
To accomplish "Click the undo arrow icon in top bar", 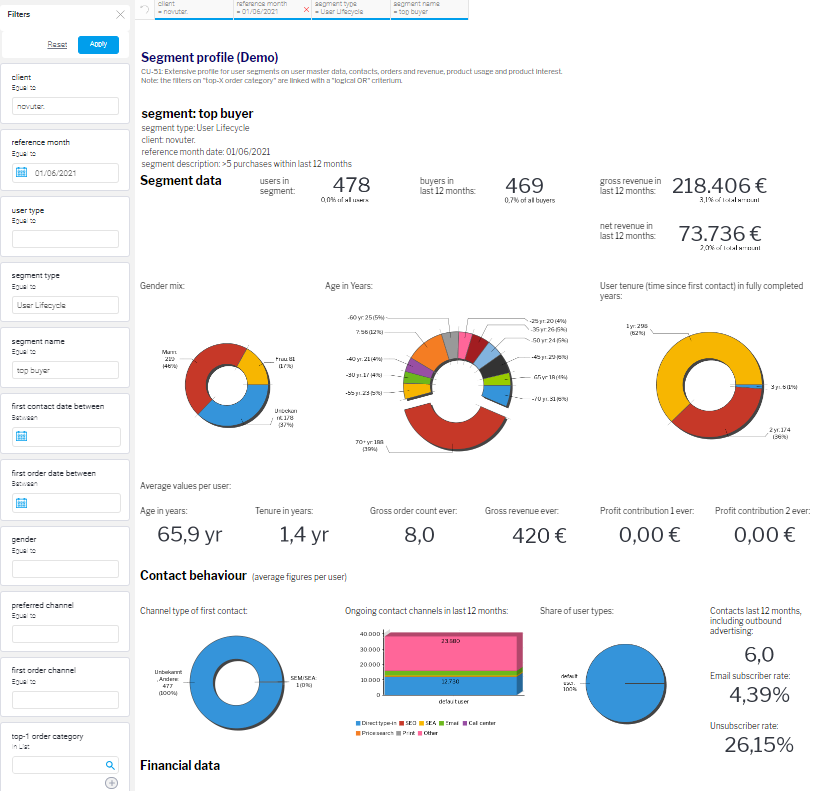I will 144,9.
